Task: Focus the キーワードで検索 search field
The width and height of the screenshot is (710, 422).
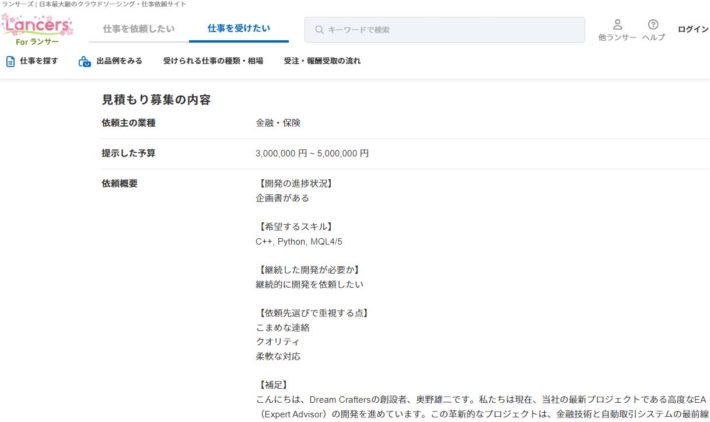Action: tap(444, 30)
